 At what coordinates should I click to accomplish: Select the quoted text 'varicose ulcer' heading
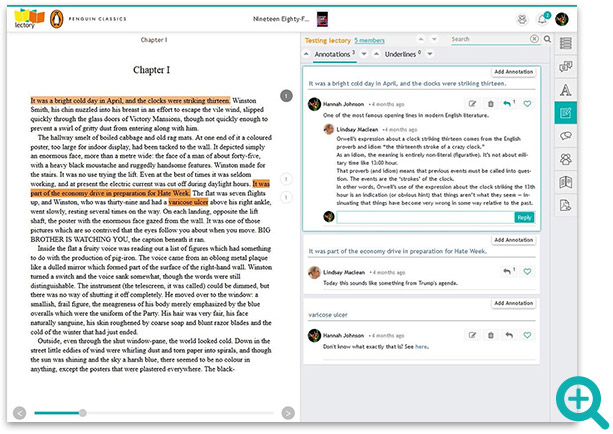coord(328,315)
